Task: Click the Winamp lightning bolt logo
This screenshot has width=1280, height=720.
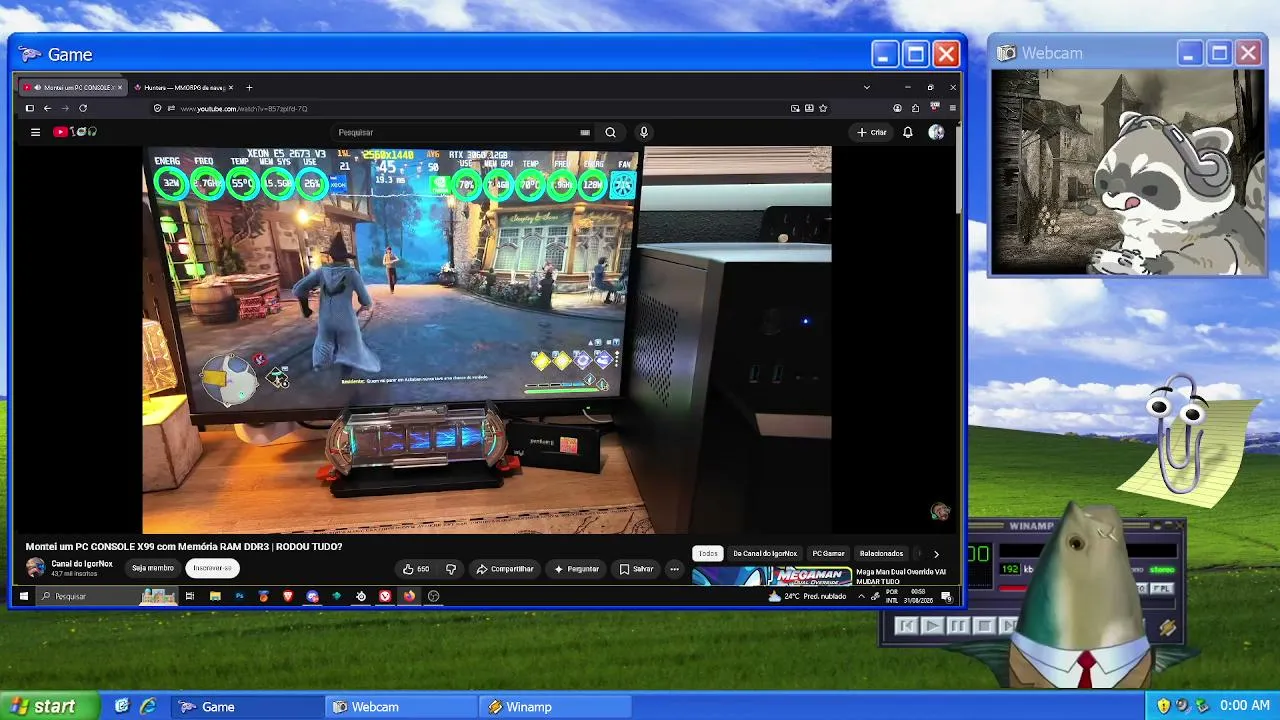Action: [1167, 628]
